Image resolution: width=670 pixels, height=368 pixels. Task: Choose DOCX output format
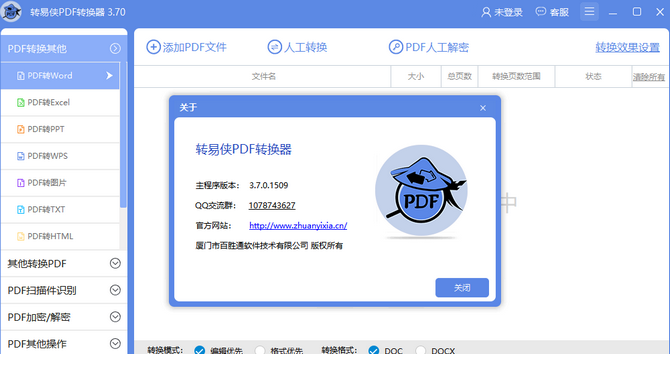[x=420, y=350]
